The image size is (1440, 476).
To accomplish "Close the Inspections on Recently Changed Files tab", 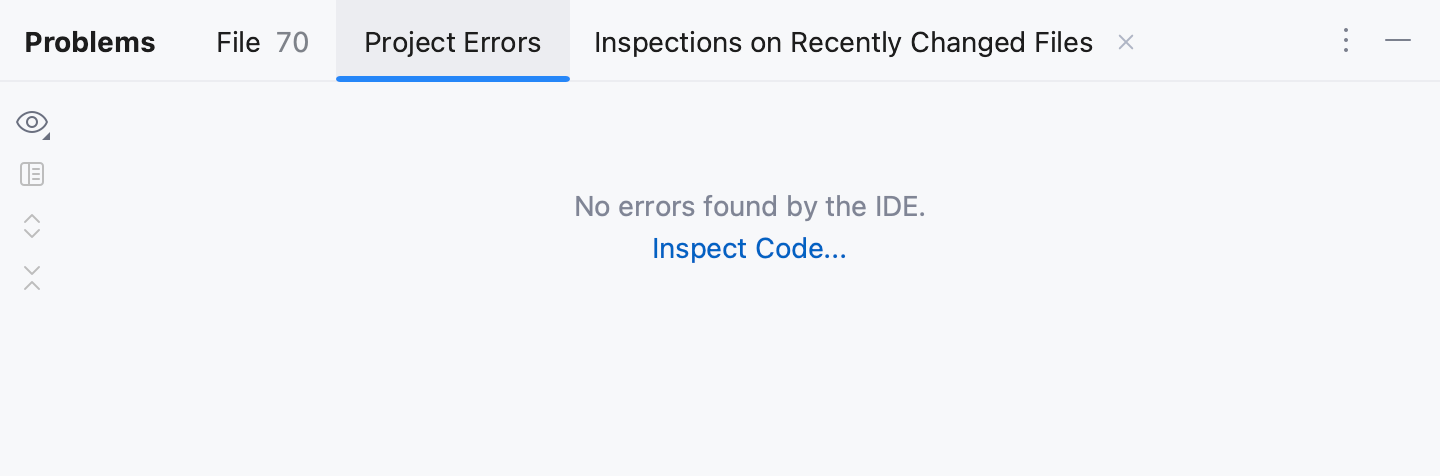I will [1126, 42].
